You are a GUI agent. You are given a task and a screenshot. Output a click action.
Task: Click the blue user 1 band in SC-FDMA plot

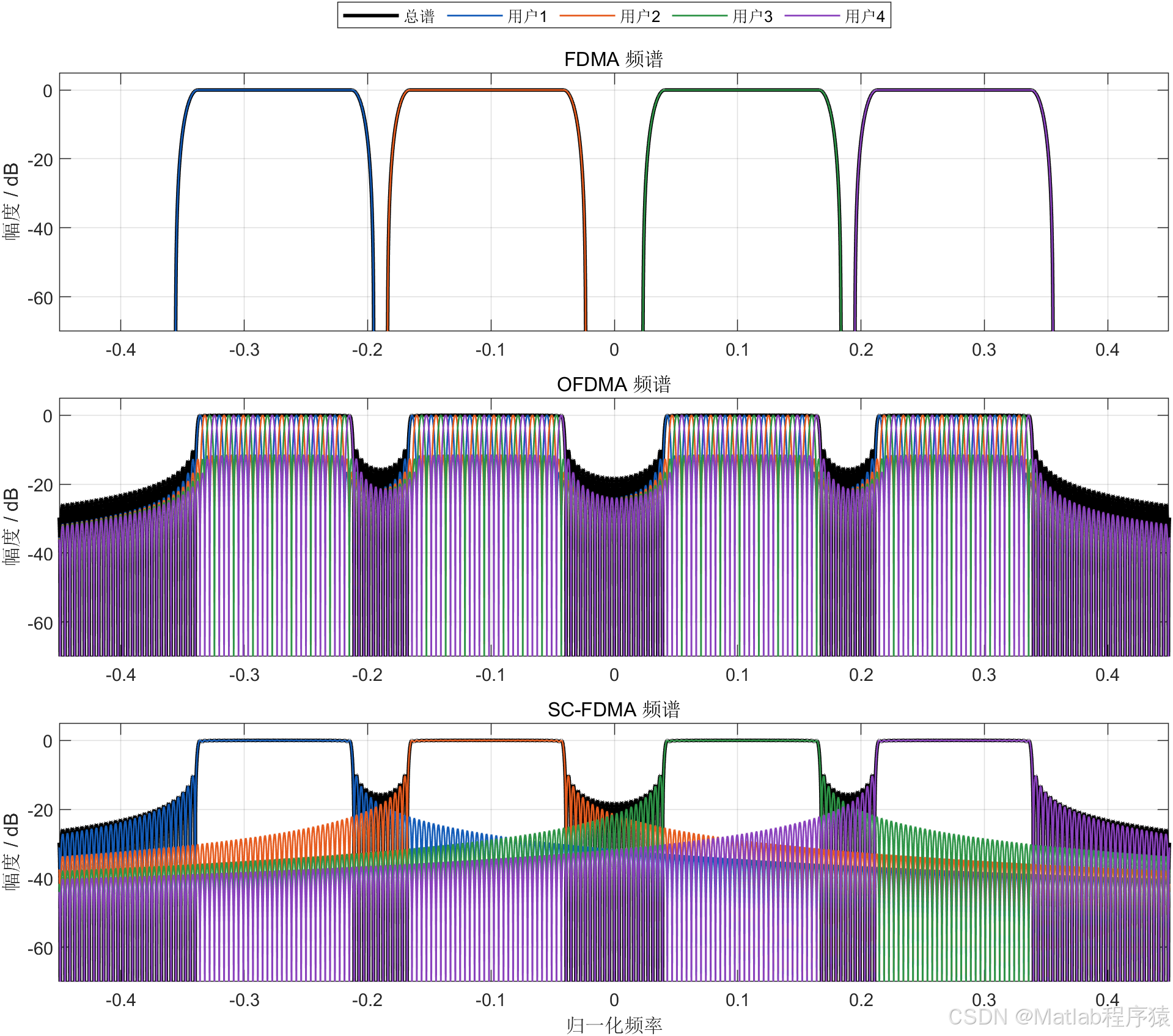pyautogui.click(x=274, y=741)
